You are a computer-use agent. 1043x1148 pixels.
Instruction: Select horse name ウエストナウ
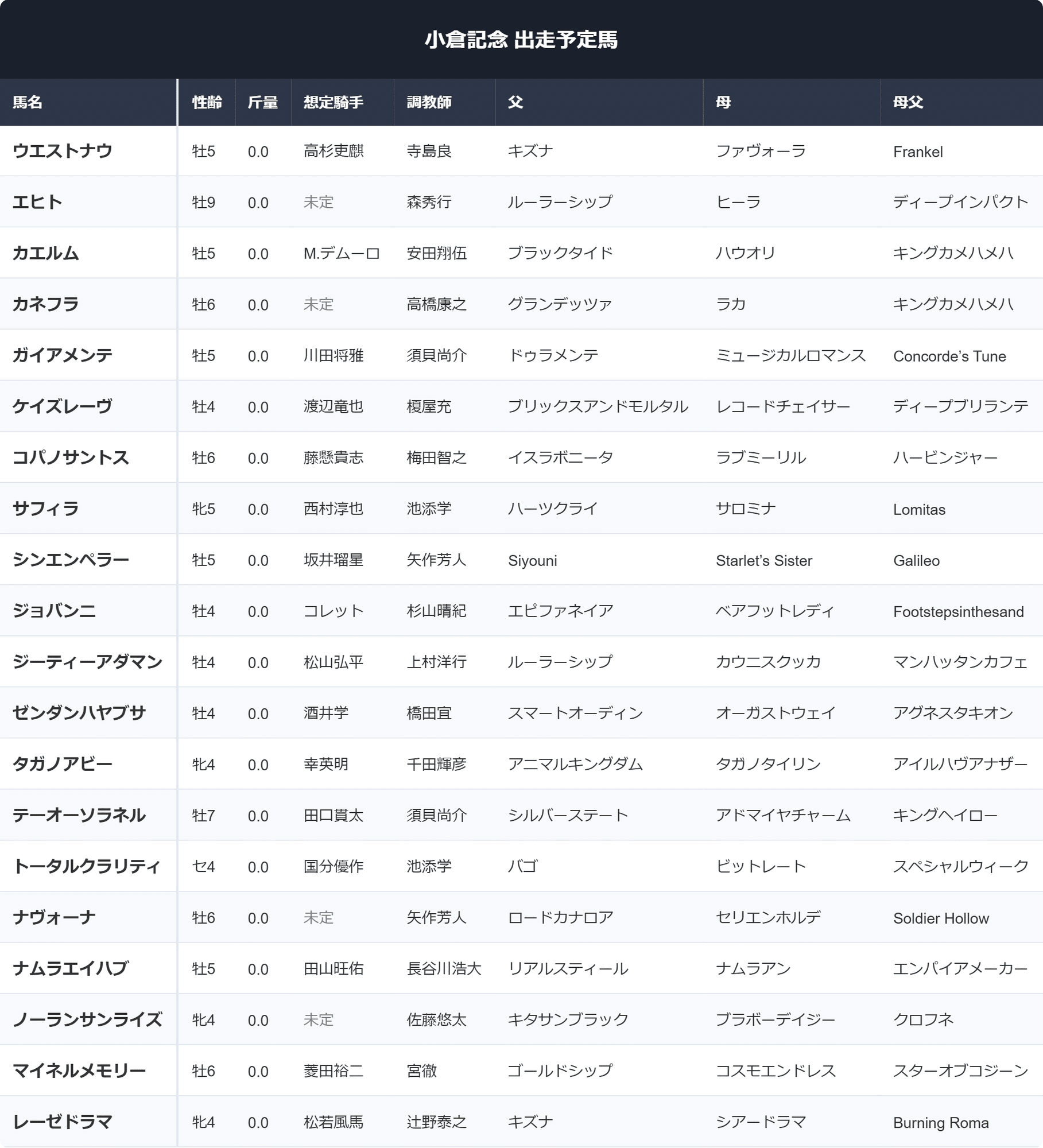[63, 151]
